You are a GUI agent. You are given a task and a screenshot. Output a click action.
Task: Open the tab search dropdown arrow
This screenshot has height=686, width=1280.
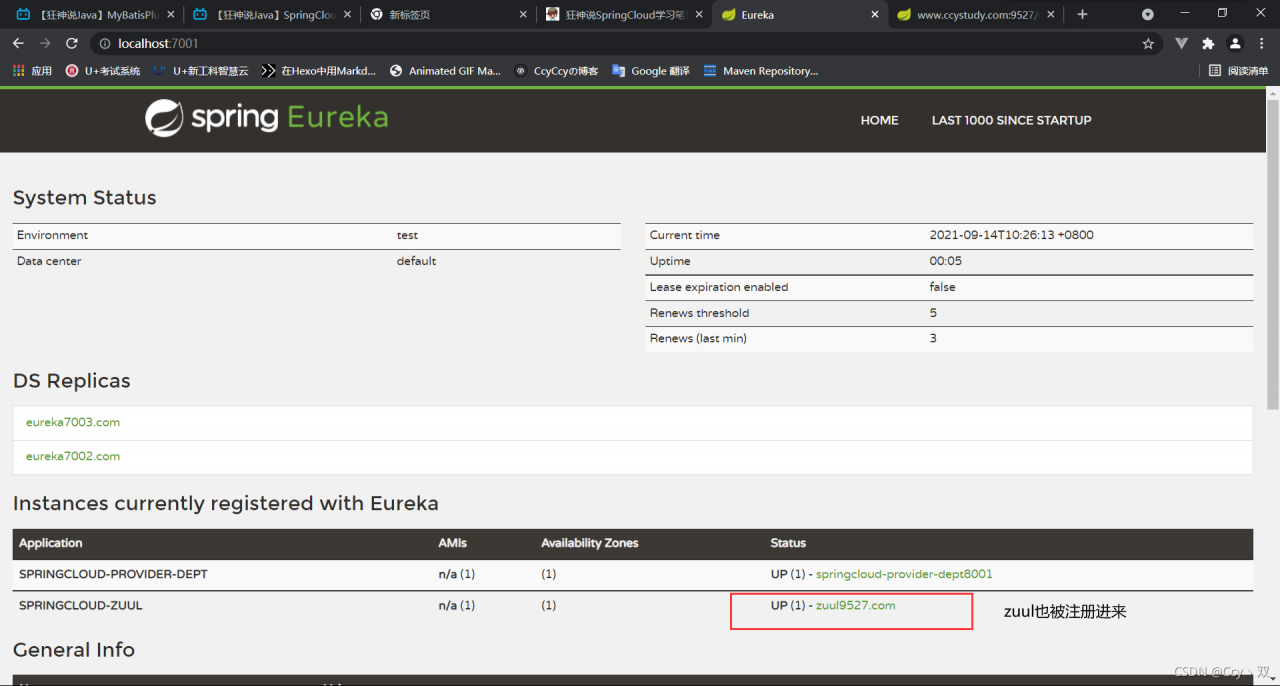pyautogui.click(x=1148, y=15)
